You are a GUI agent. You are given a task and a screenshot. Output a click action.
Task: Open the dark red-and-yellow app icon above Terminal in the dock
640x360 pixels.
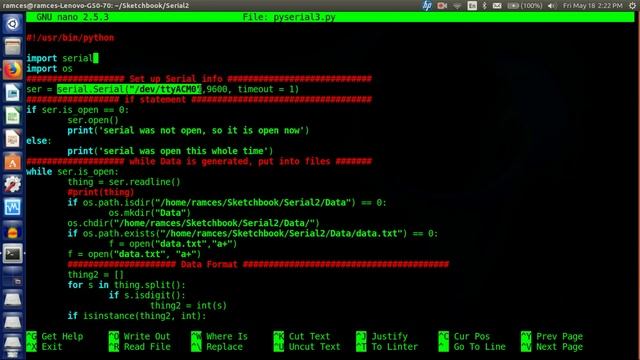click(x=13, y=231)
